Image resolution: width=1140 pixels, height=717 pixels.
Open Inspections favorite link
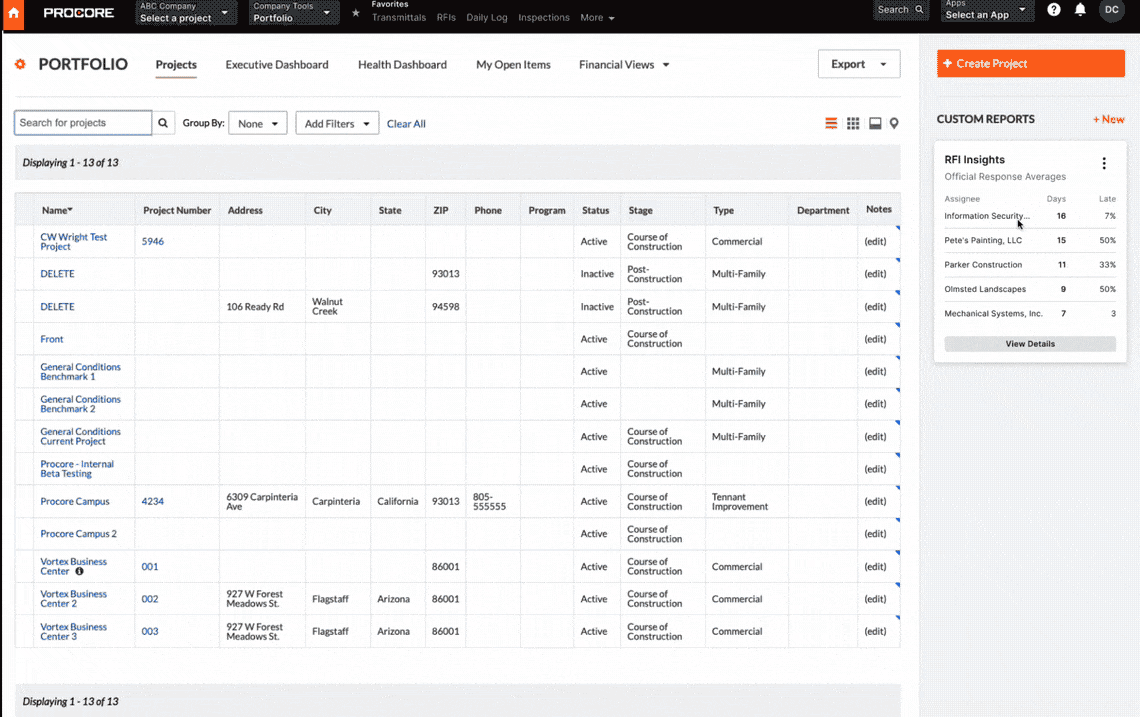[544, 17]
